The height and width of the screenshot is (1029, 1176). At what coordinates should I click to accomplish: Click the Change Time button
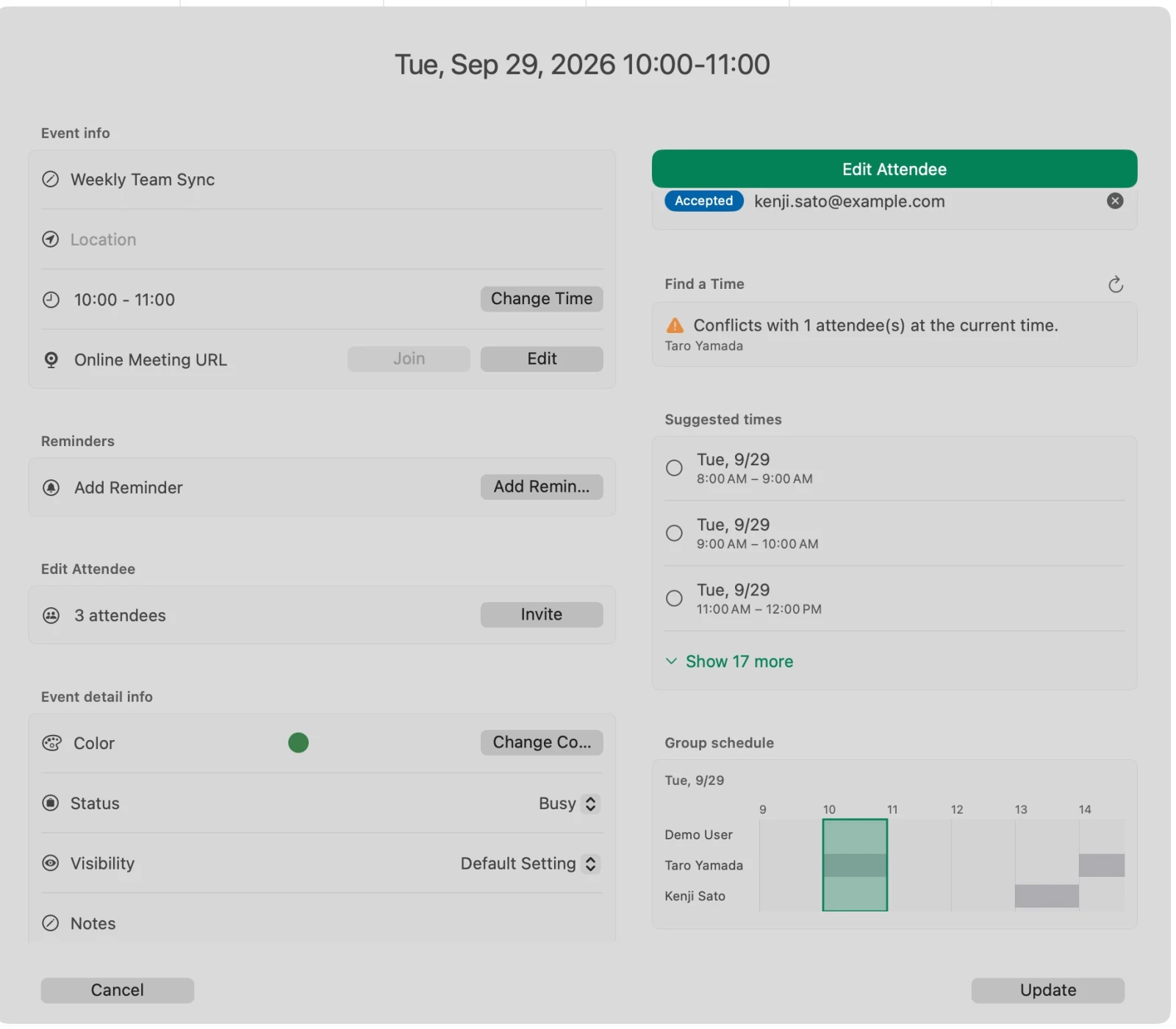point(542,299)
